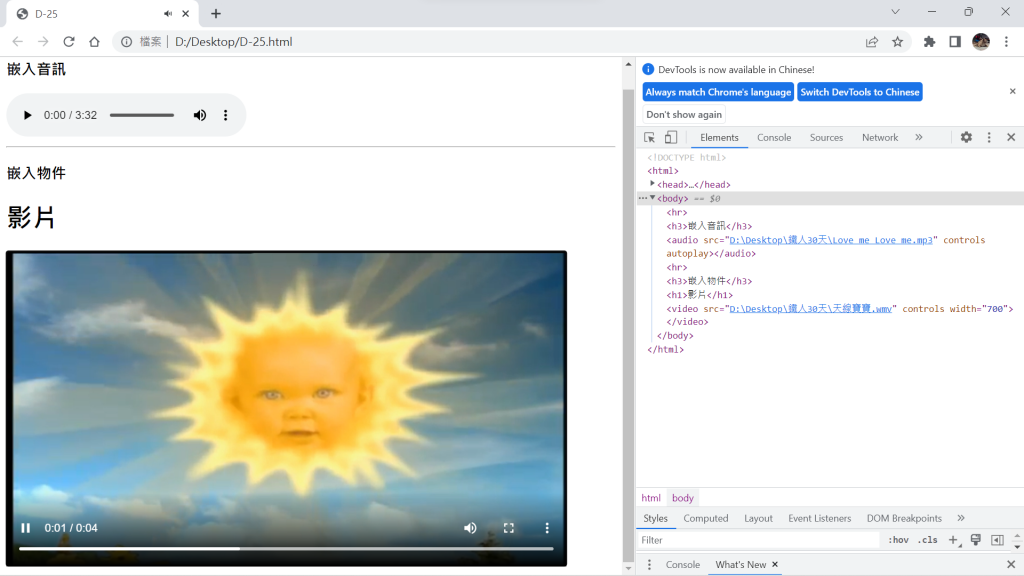The height and width of the screenshot is (576, 1024).
Task: Open the Event Listeners tab
Action: (820, 519)
